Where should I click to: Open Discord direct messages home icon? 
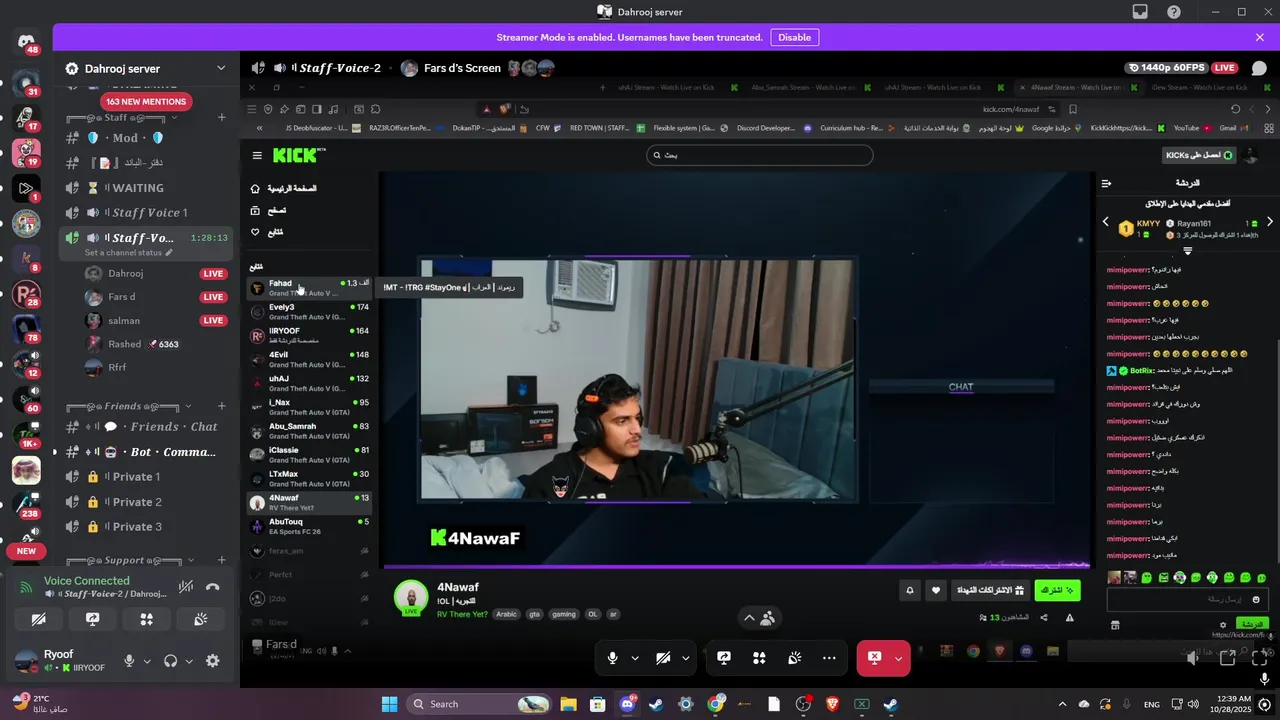click(x=26, y=43)
